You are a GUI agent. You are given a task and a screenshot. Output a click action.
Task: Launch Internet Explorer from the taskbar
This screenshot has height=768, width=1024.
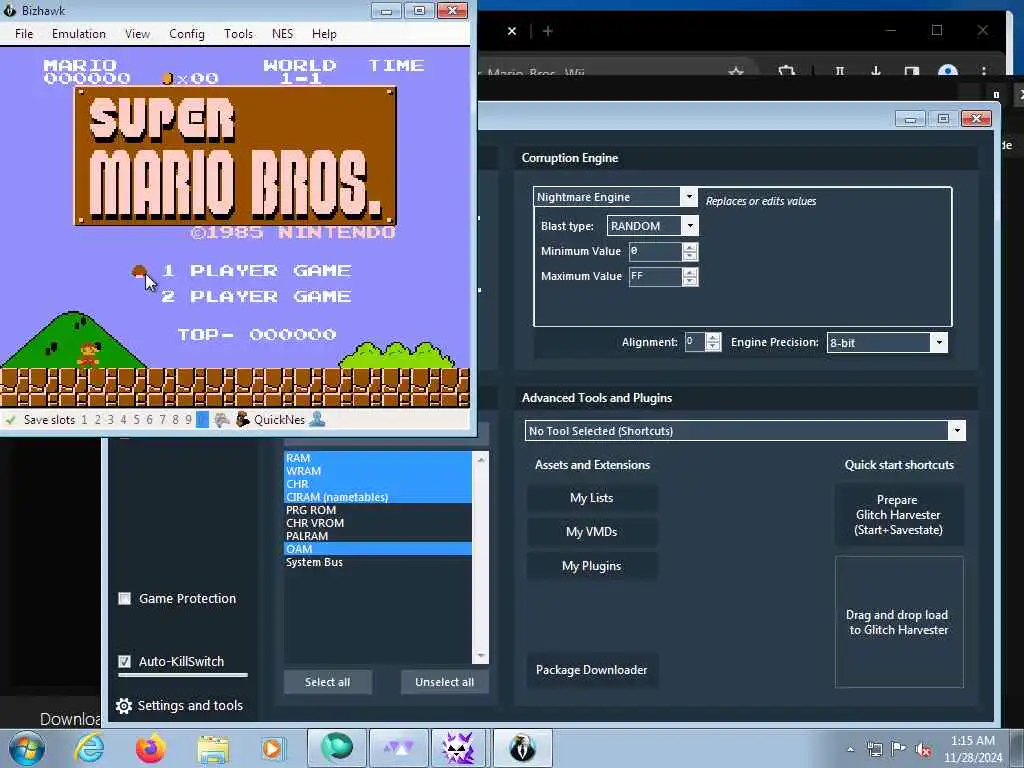click(x=88, y=748)
